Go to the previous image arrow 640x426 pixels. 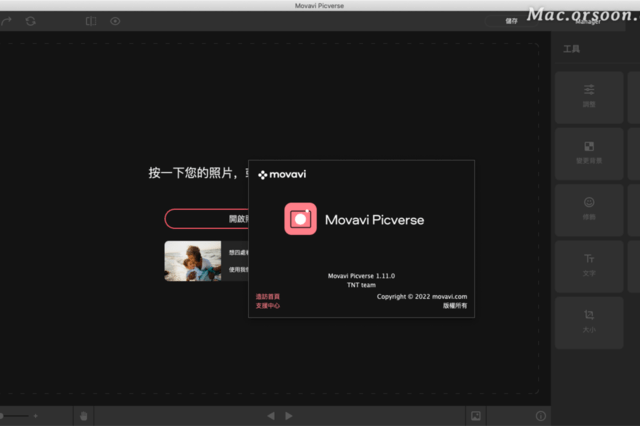(271, 416)
